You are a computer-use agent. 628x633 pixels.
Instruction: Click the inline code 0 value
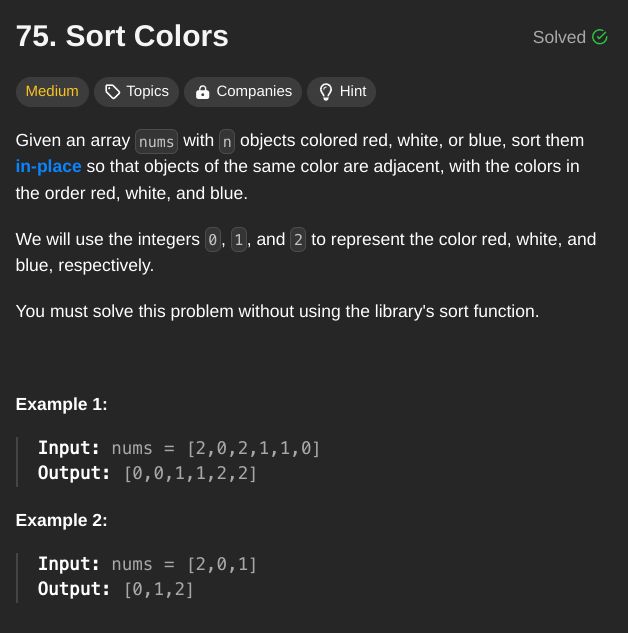(213, 240)
